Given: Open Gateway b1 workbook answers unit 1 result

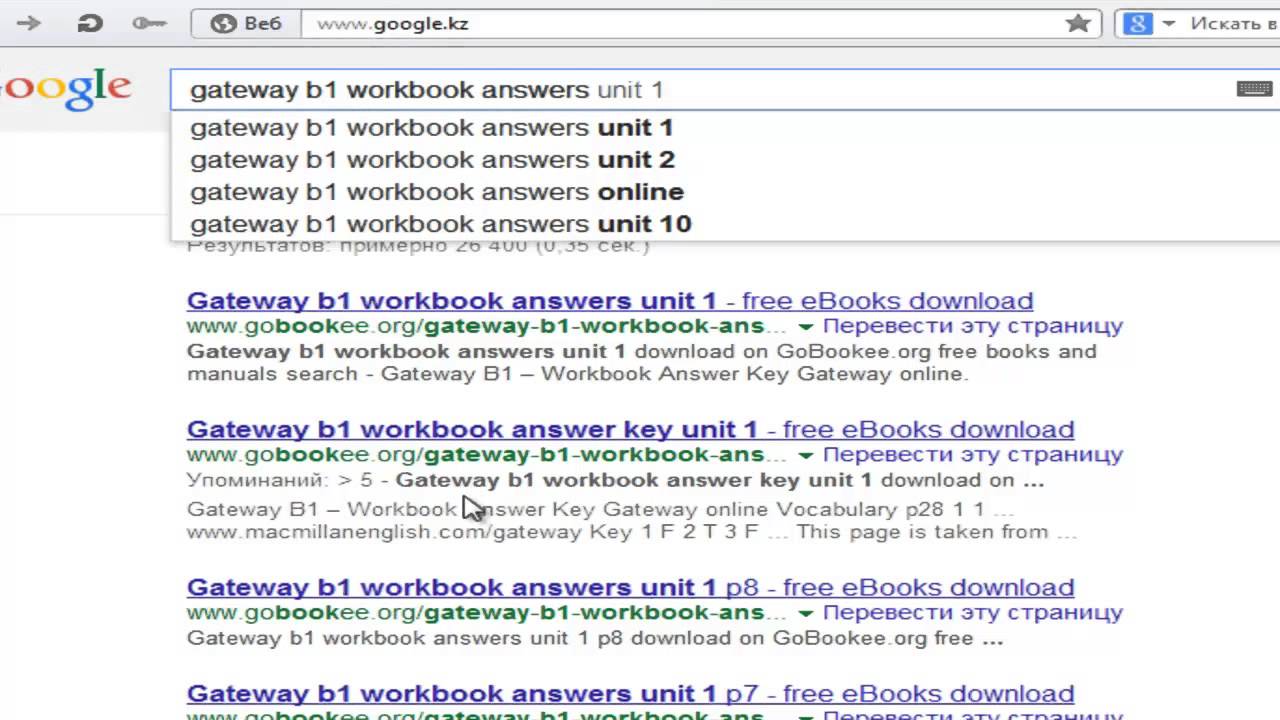Looking at the screenshot, I should pyautogui.click(x=610, y=301).
